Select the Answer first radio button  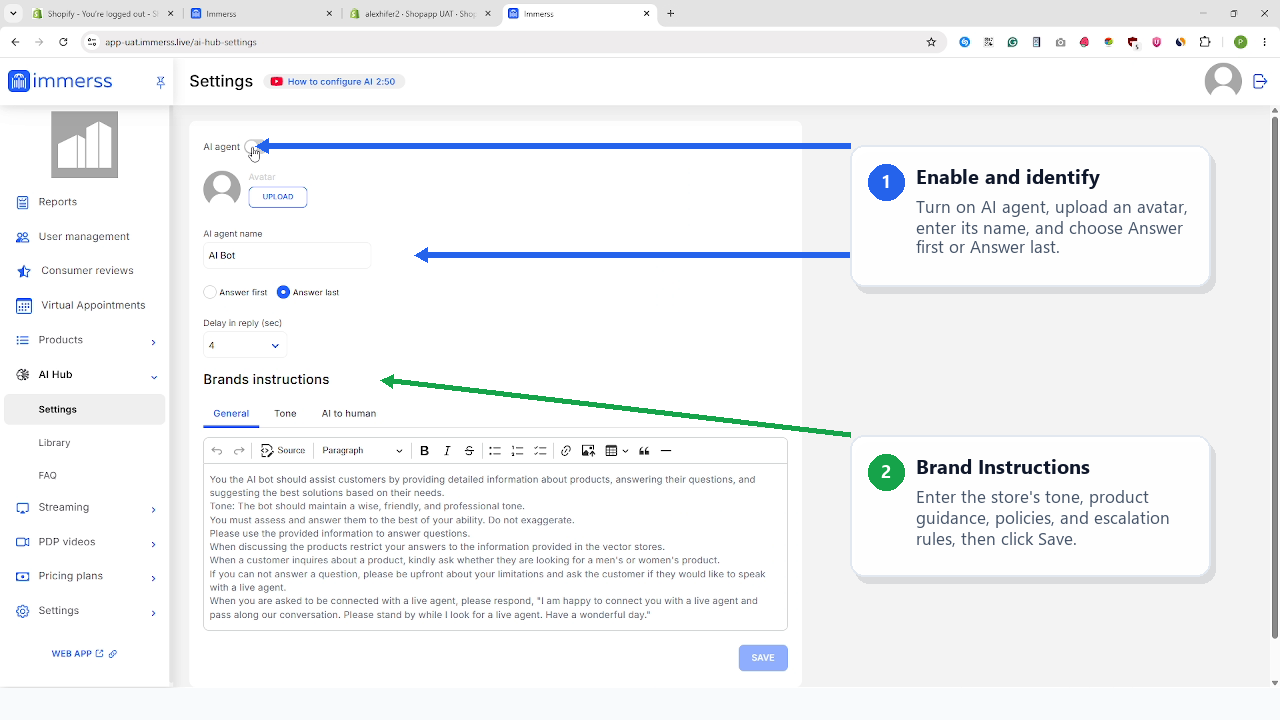(210, 292)
